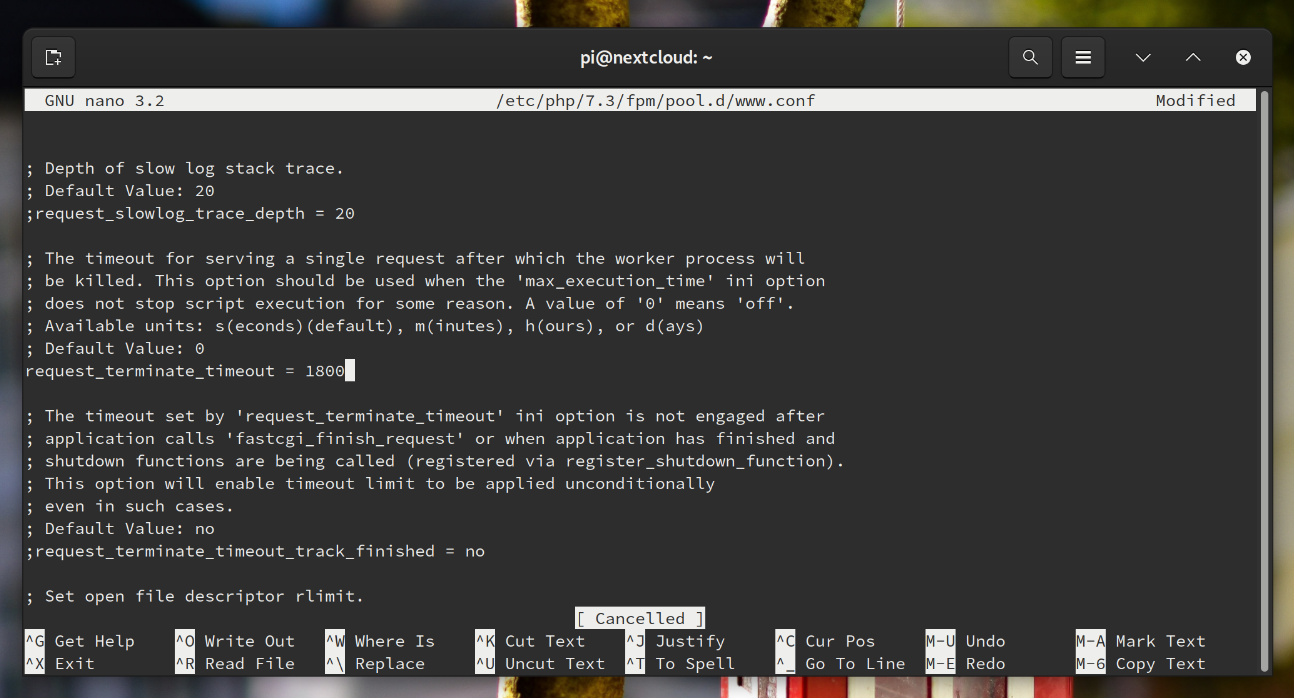The width and height of the screenshot is (1294, 698).
Task: Click the '; Default Value: 0' line
Action: [115, 348]
